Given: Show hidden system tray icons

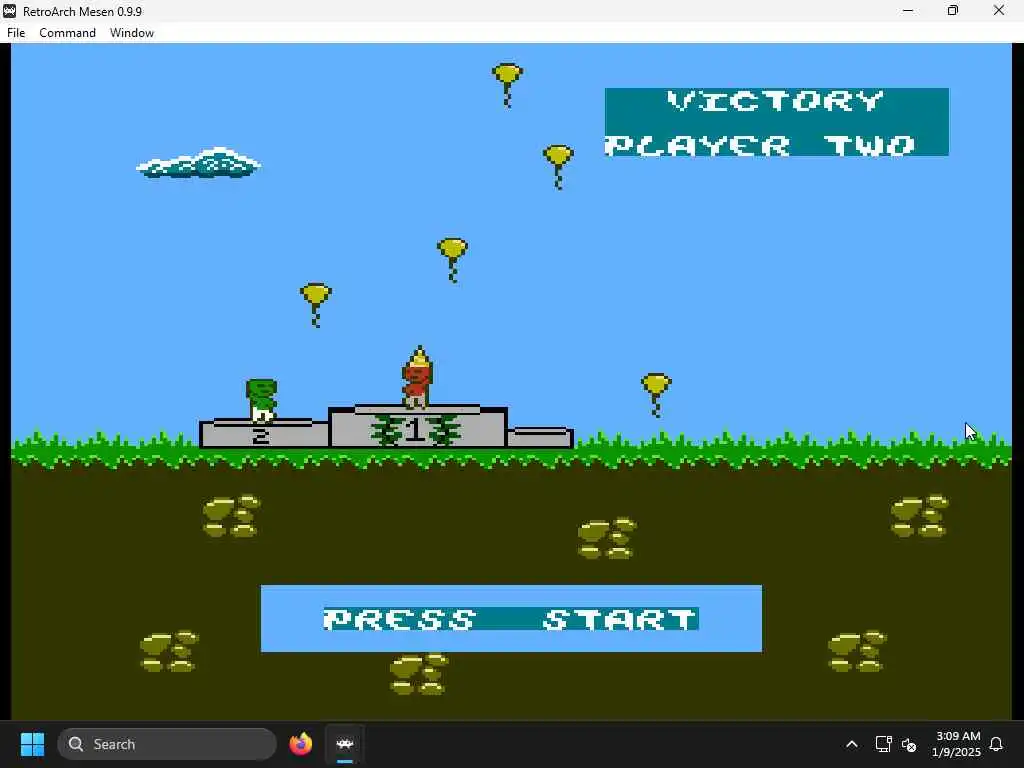Looking at the screenshot, I should click(852, 744).
